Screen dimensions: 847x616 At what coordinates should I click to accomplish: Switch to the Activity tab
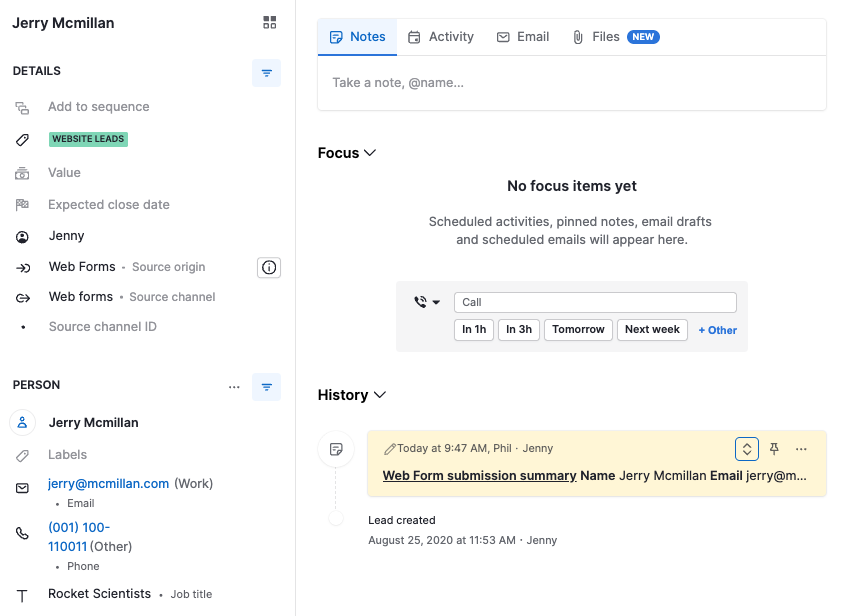441,37
